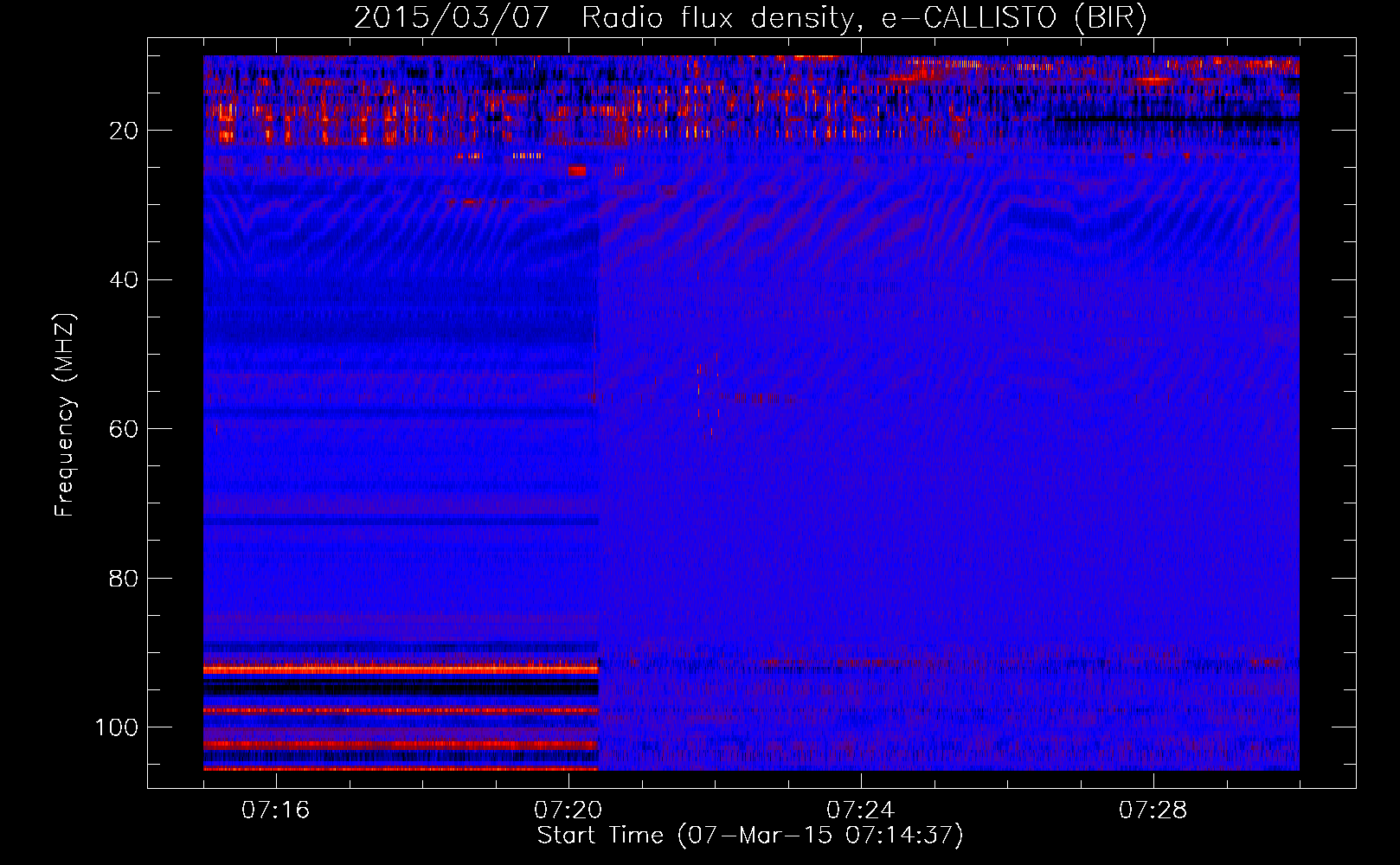Viewport: 1400px width, 865px height.
Task: Click the 100 frequency tick label
Action: pos(118,728)
